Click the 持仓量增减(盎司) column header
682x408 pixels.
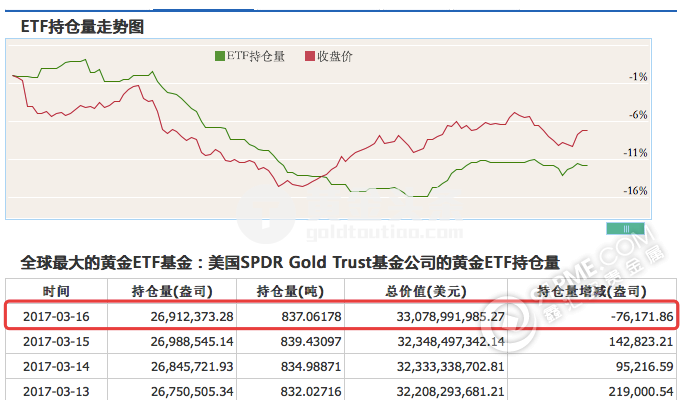point(592,291)
